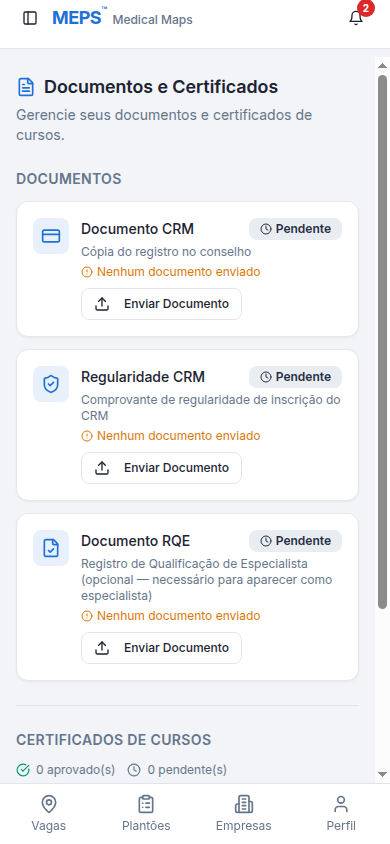Open the Empresas tab
The height and width of the screenshot is (844, 390).
pyautogui.click(x=244, y=814)
